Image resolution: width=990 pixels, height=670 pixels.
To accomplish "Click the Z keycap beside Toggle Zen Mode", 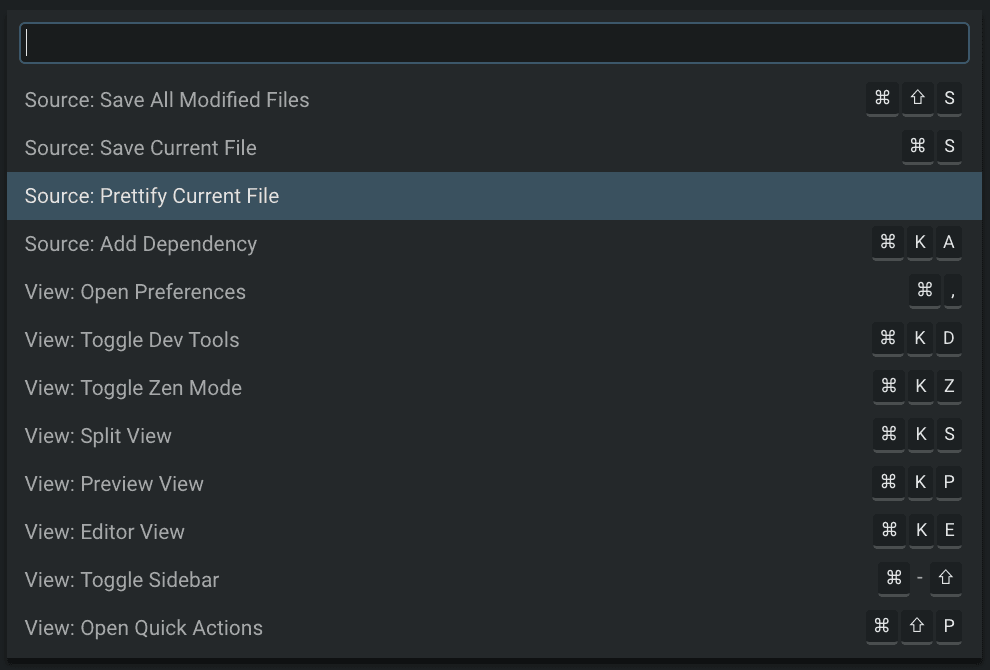I will 949,386.
